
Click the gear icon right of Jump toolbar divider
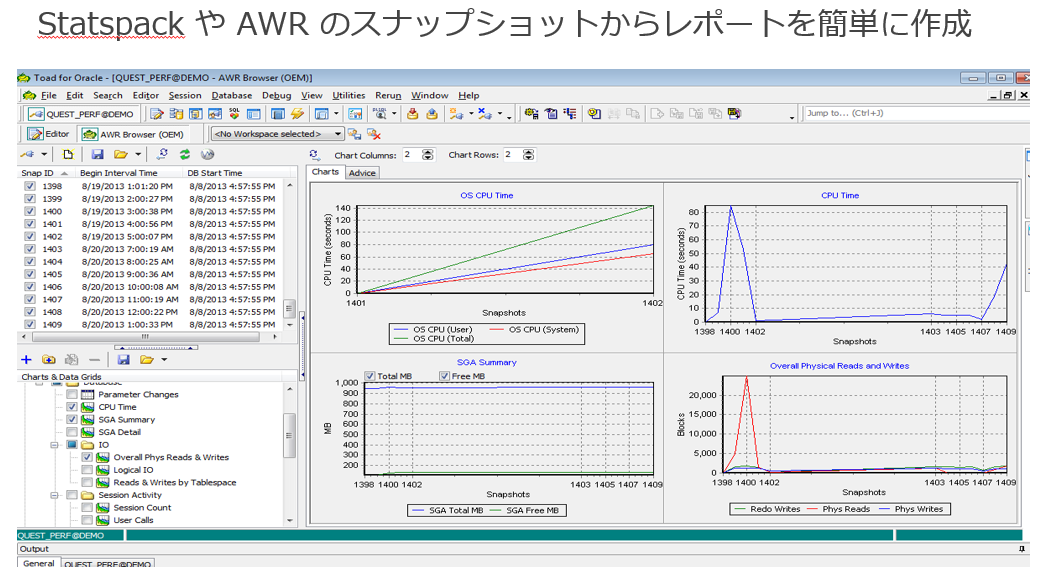click(x=532, y=114)
